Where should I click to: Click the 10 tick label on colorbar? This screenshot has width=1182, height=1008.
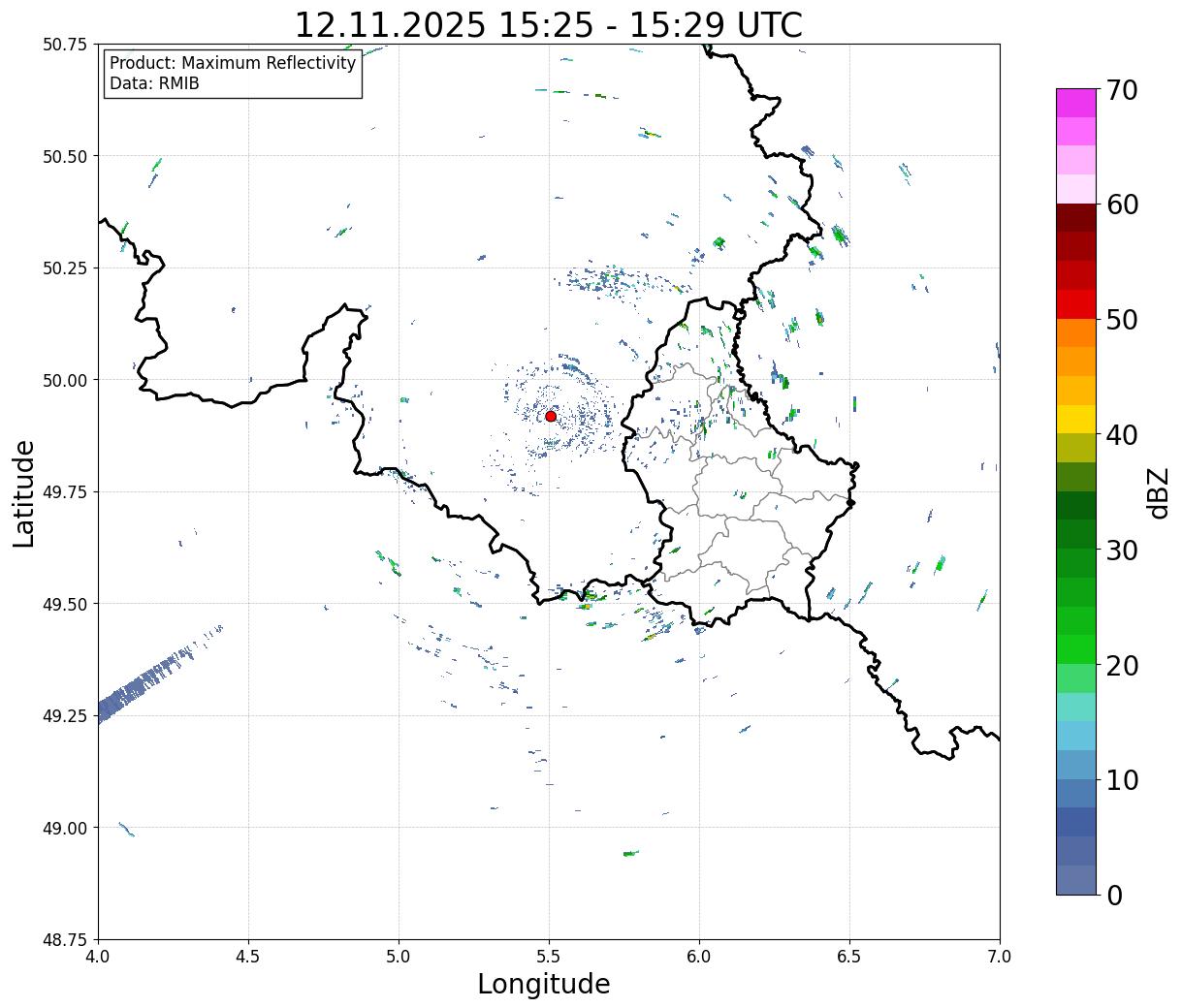(1121, 780)
